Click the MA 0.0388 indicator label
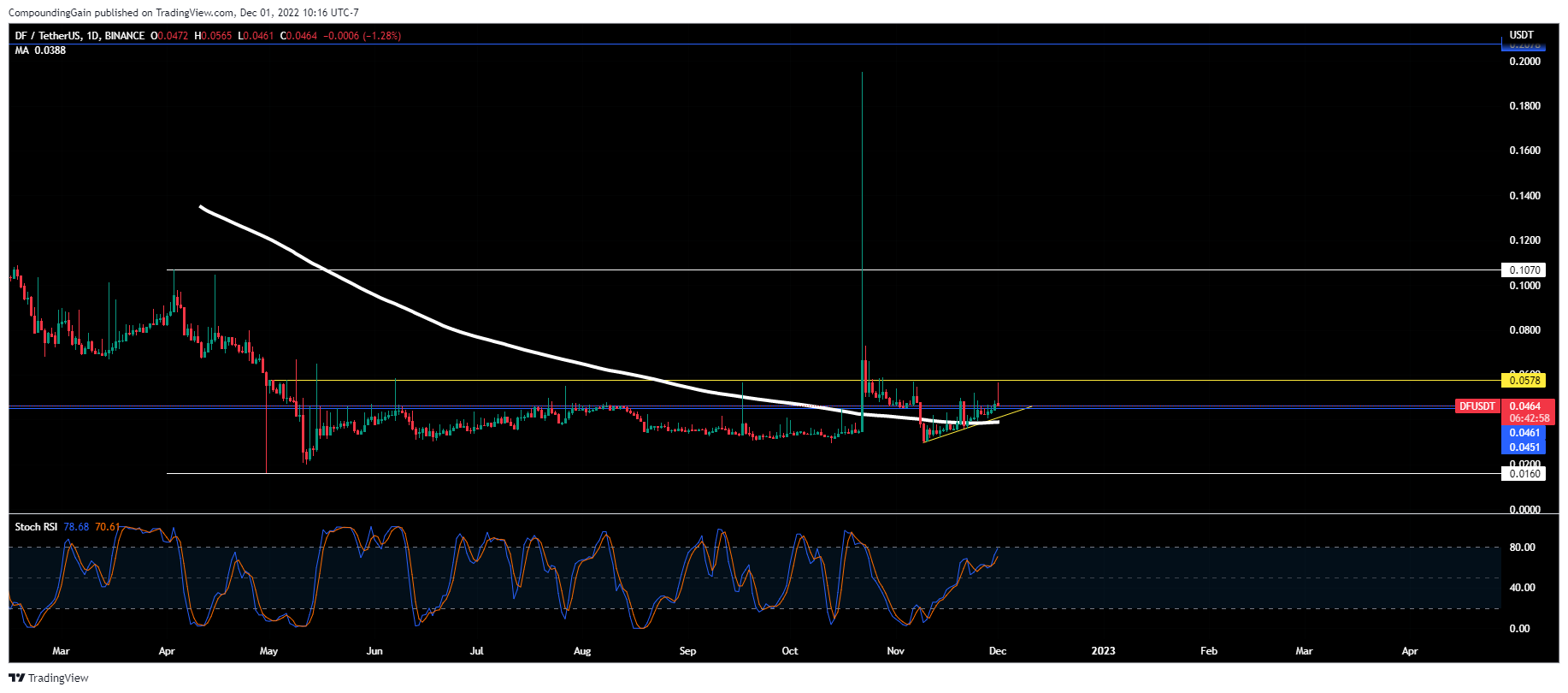The image size is (1568, 693). pyautogui.click(x=40, y=50)
